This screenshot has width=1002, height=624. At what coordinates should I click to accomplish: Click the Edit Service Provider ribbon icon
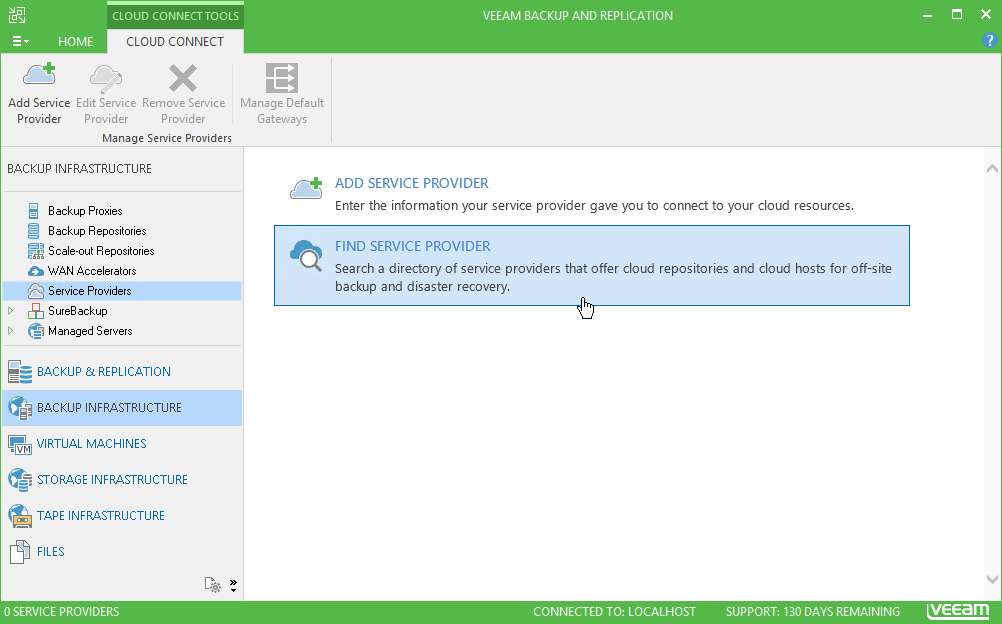tap(105, 78)
